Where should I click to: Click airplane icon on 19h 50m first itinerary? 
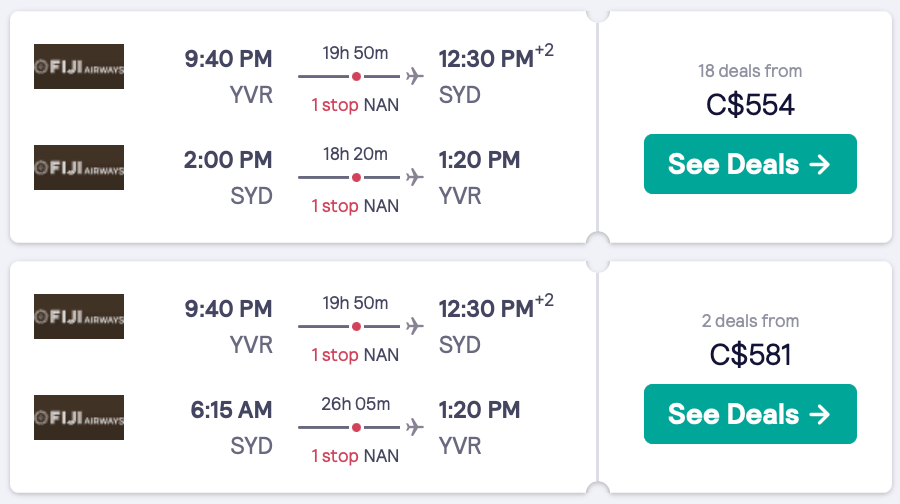click(x=415, y=77)
